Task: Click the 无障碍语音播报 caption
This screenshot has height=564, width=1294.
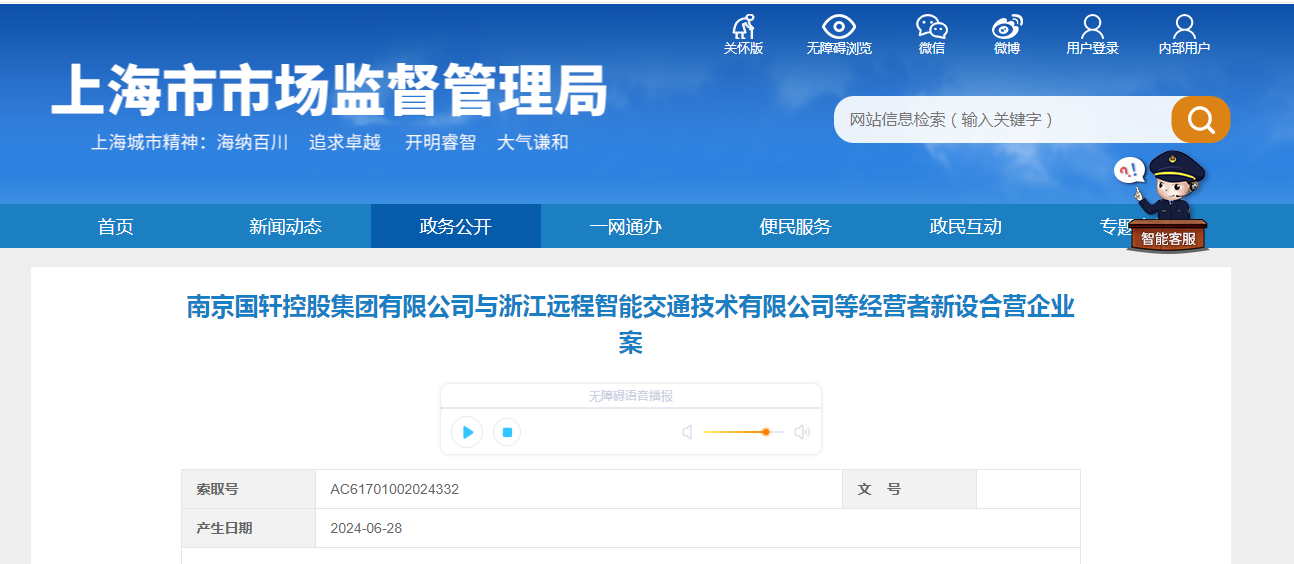Action: tap(631, 397)
